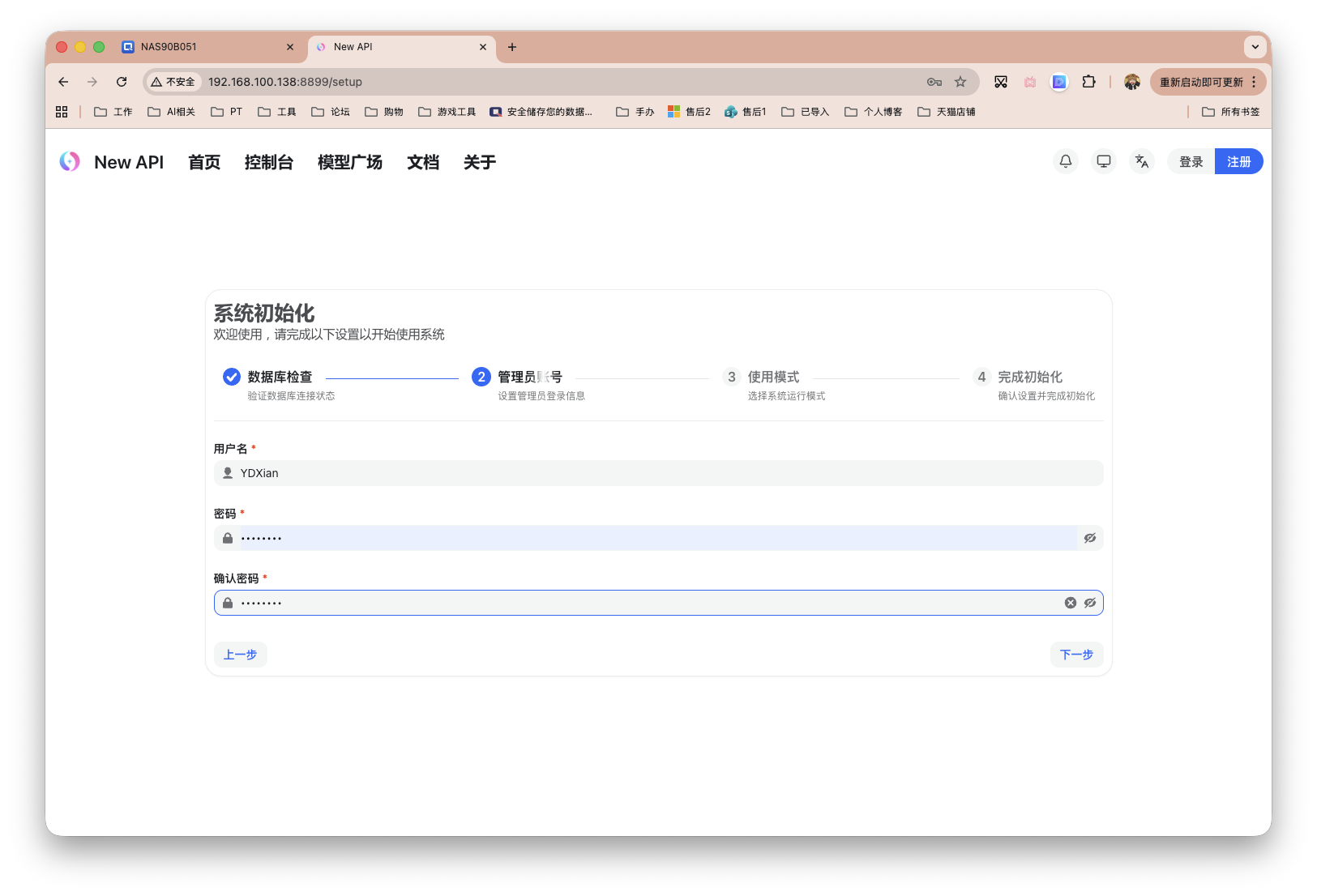Open the language switcher icon
1317x896 pixels.
(x=1141, y=161)
